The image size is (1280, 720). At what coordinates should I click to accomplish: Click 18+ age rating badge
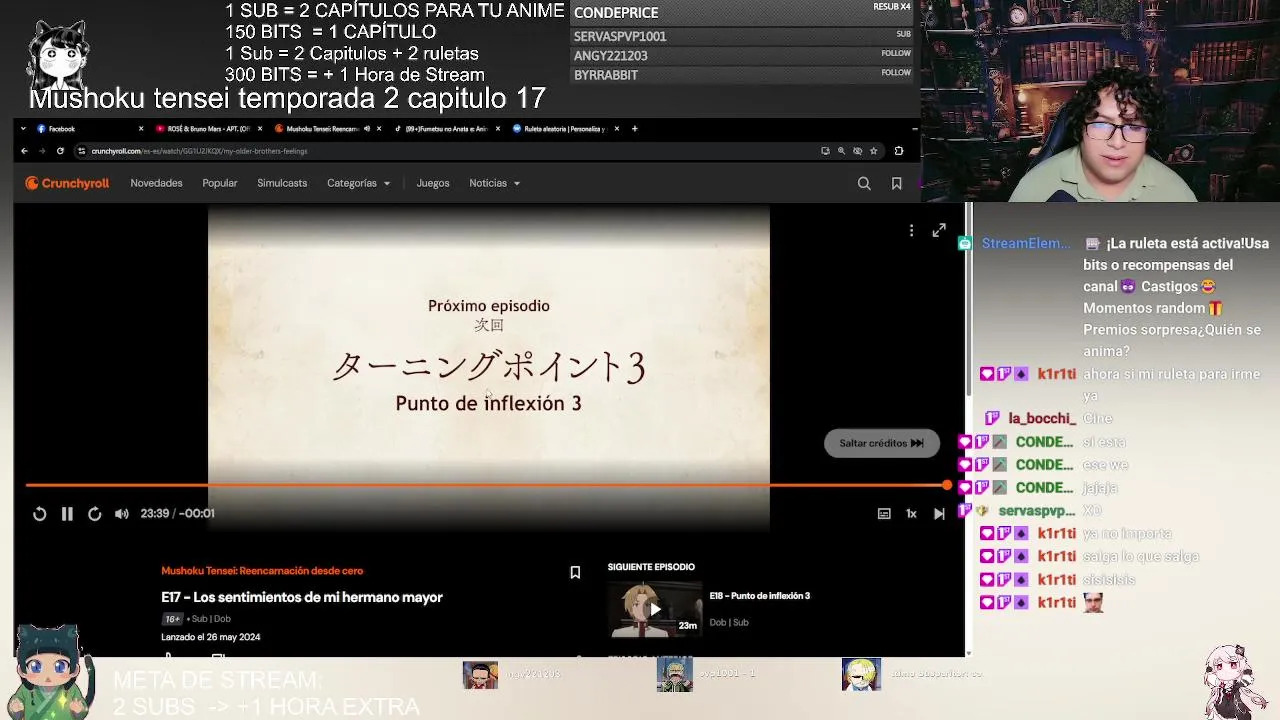[172, 619]
